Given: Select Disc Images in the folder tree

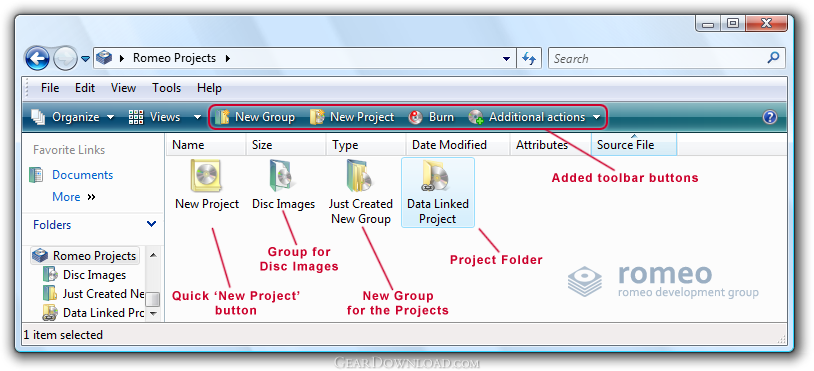Looking at the screenshot, I should point(94,275).
